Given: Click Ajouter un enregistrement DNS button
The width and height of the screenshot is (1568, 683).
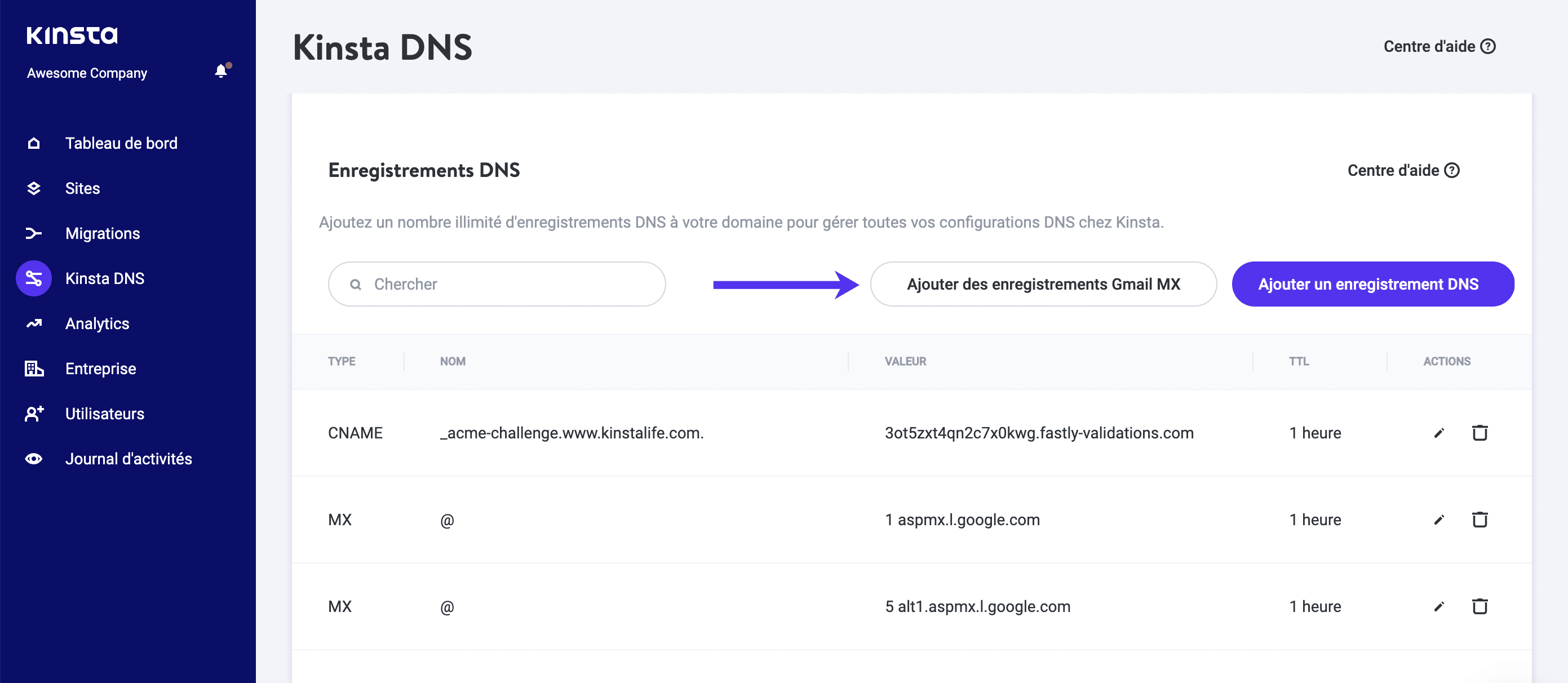Looking at the screenshot, I should point(1372,284).
